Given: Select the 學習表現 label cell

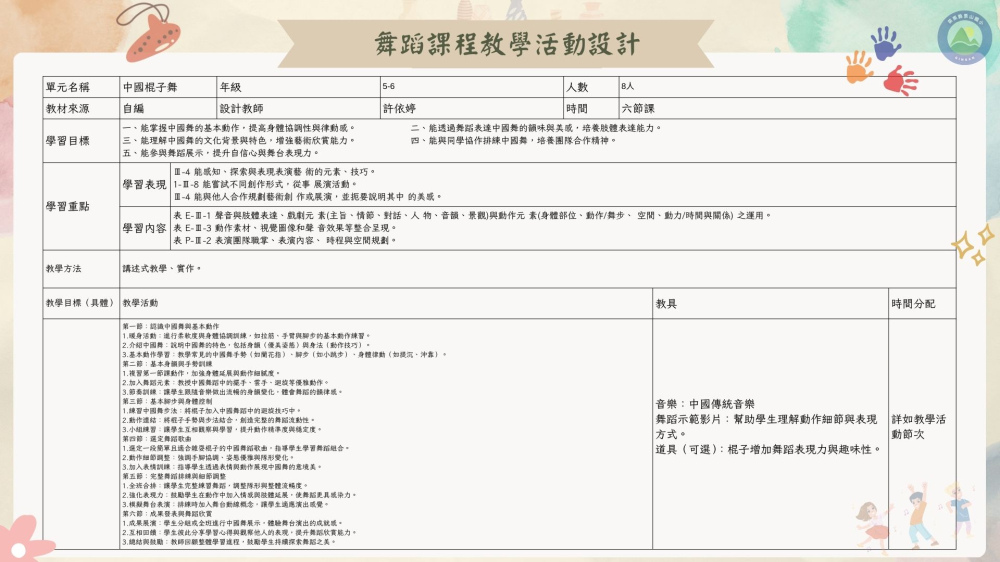Looking at the screenshot, I should point(145,184).
